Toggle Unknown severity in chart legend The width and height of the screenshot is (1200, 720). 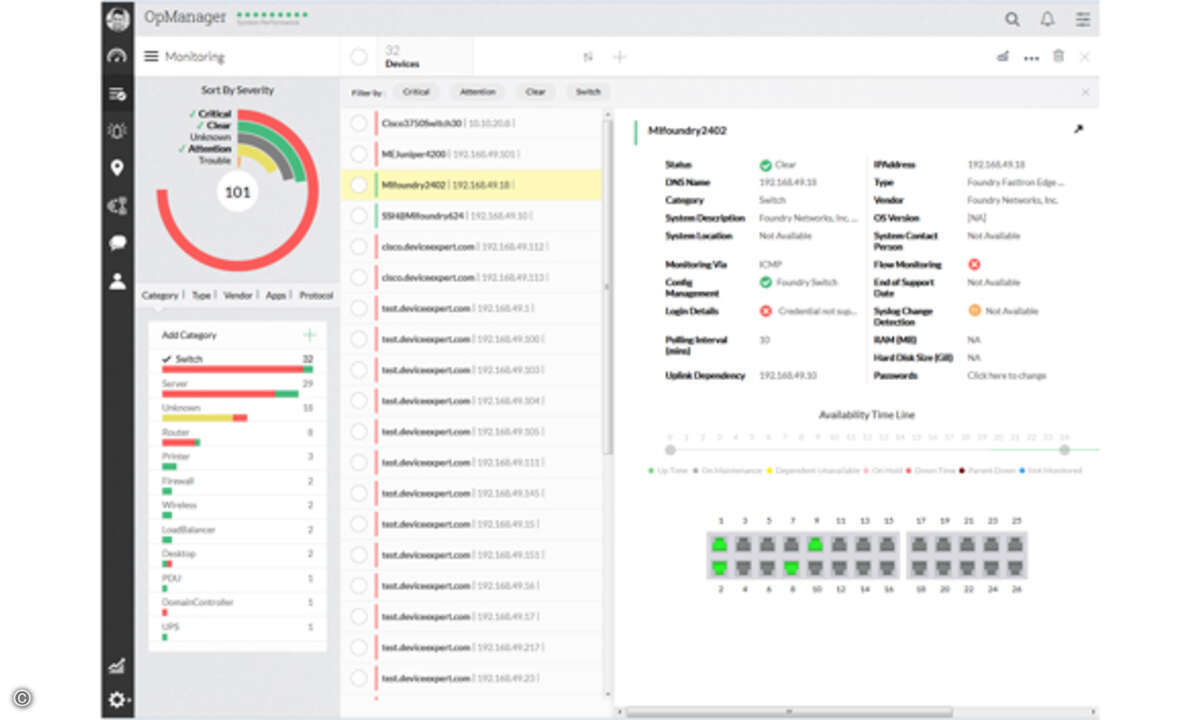click(211, 137)
